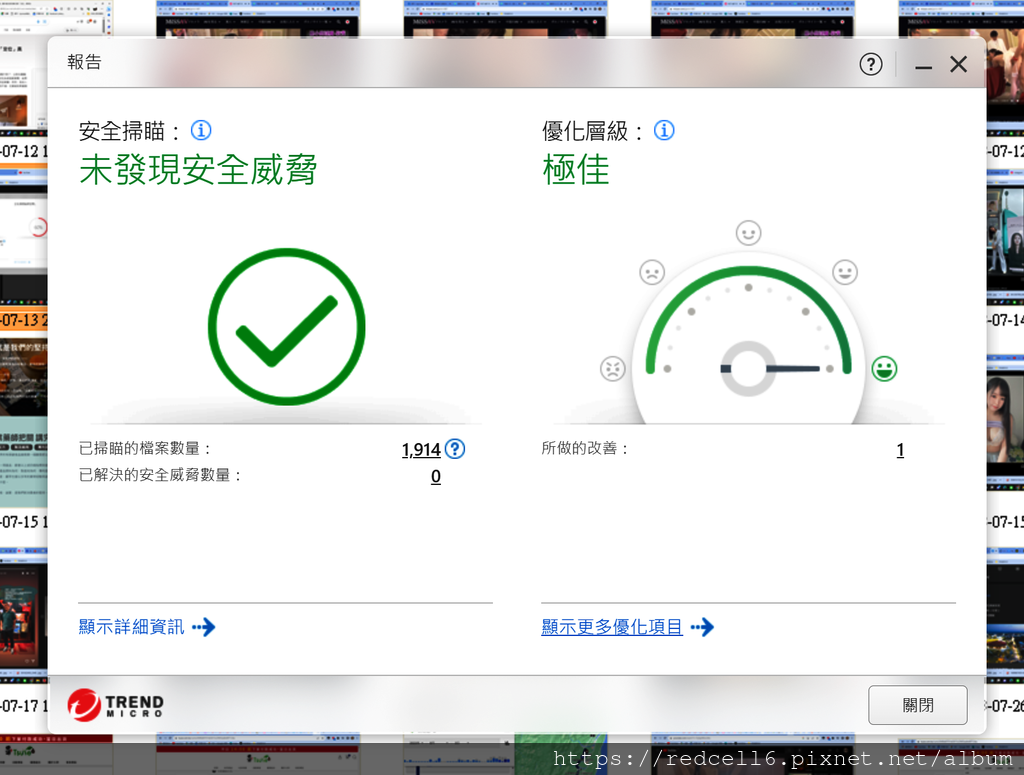Viewport: 1024px width, 775px height.
Task: Click the arrow icon next to 顯示更多優化項目
Action: 701,627
